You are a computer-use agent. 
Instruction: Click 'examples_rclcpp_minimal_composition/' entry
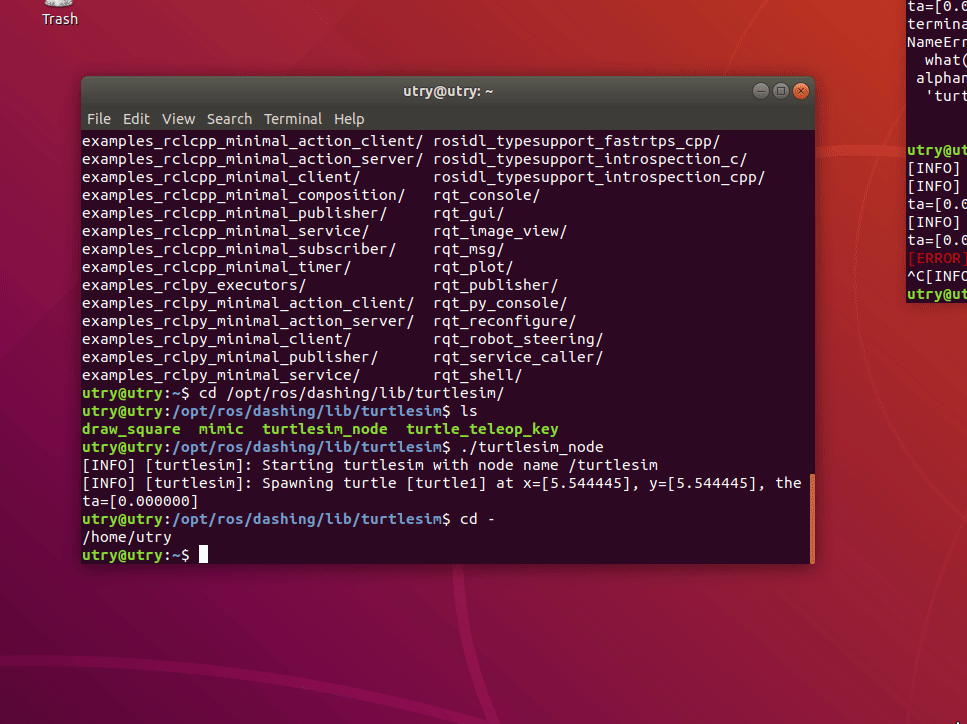pos(244,195)
